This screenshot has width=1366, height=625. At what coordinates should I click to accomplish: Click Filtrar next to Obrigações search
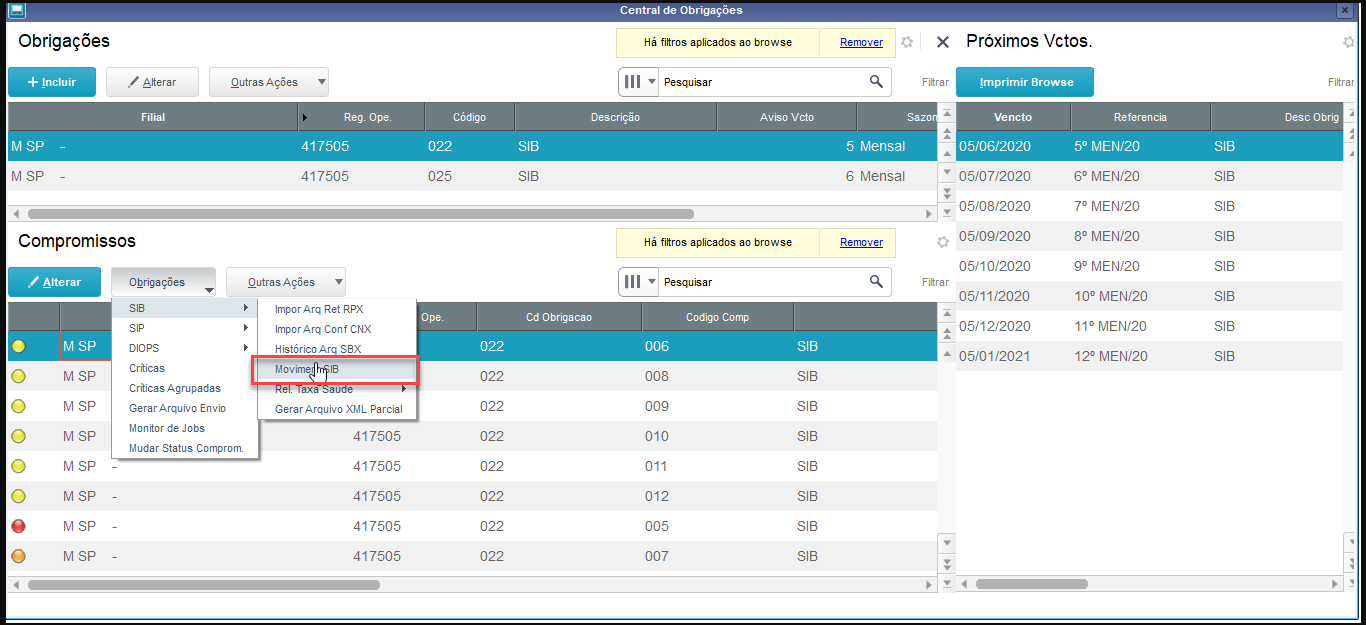click(935, 82)
